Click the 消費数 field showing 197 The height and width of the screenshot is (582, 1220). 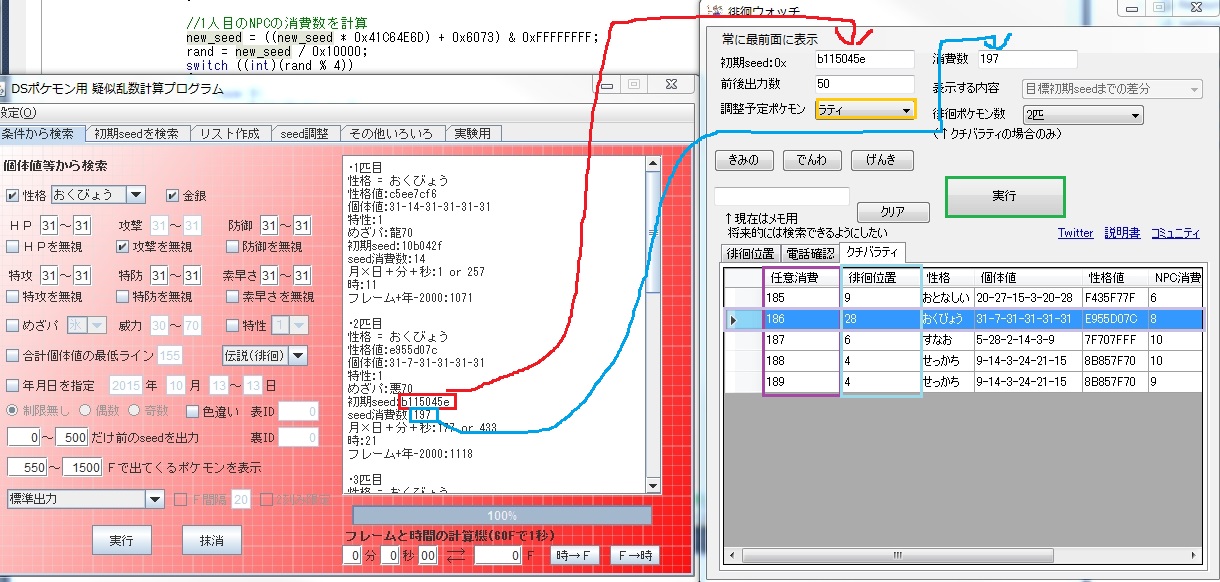[1026, 60]
